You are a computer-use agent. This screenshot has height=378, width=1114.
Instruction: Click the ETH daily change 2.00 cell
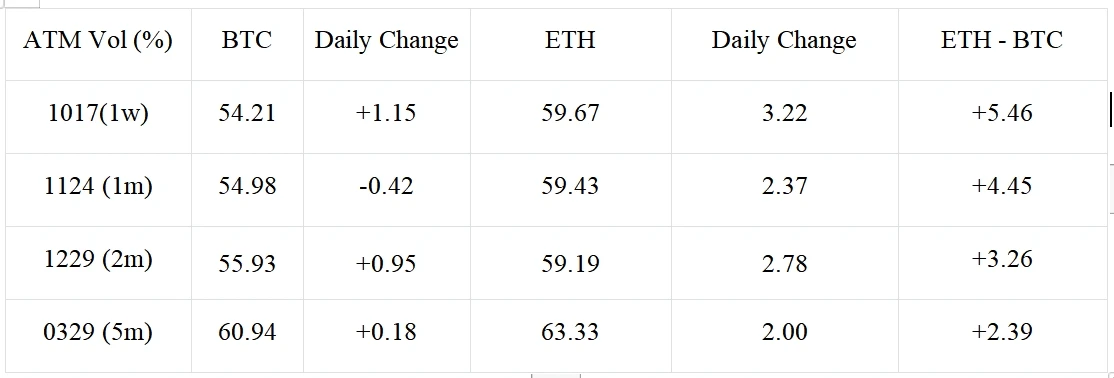[x=784, y=335]
